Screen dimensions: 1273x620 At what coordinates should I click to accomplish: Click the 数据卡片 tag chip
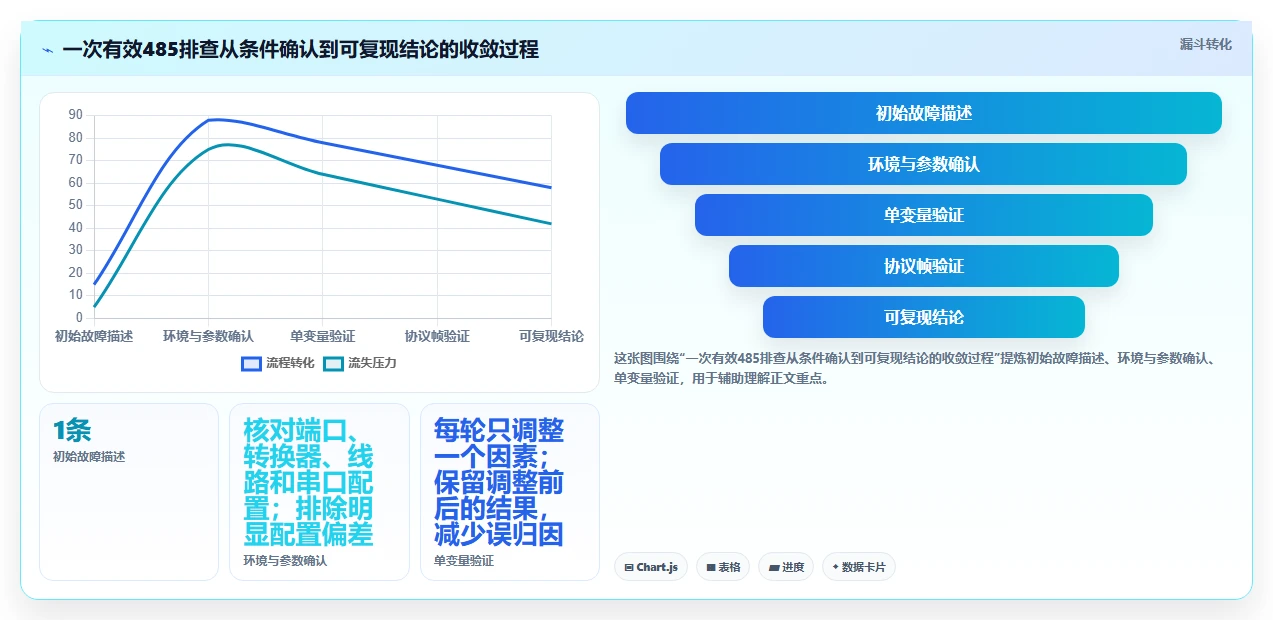[859, 567]
